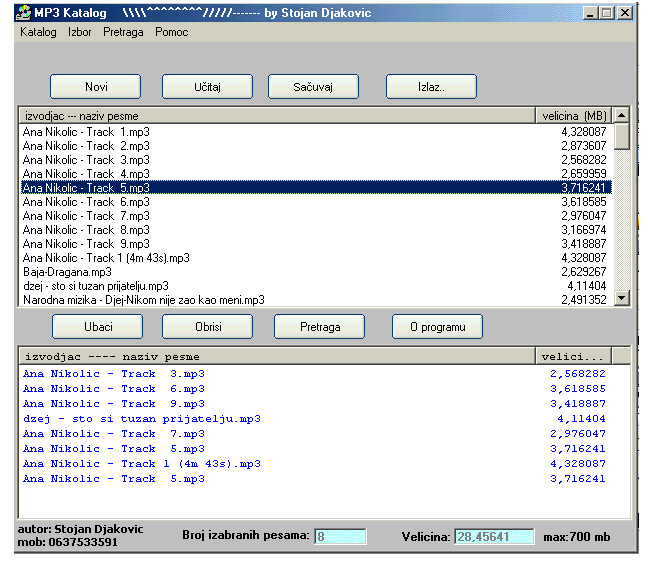The height and width of the screenshot is (563, 648).
Task: Click the Pretraga button below the list
Action: pos(319,327)
